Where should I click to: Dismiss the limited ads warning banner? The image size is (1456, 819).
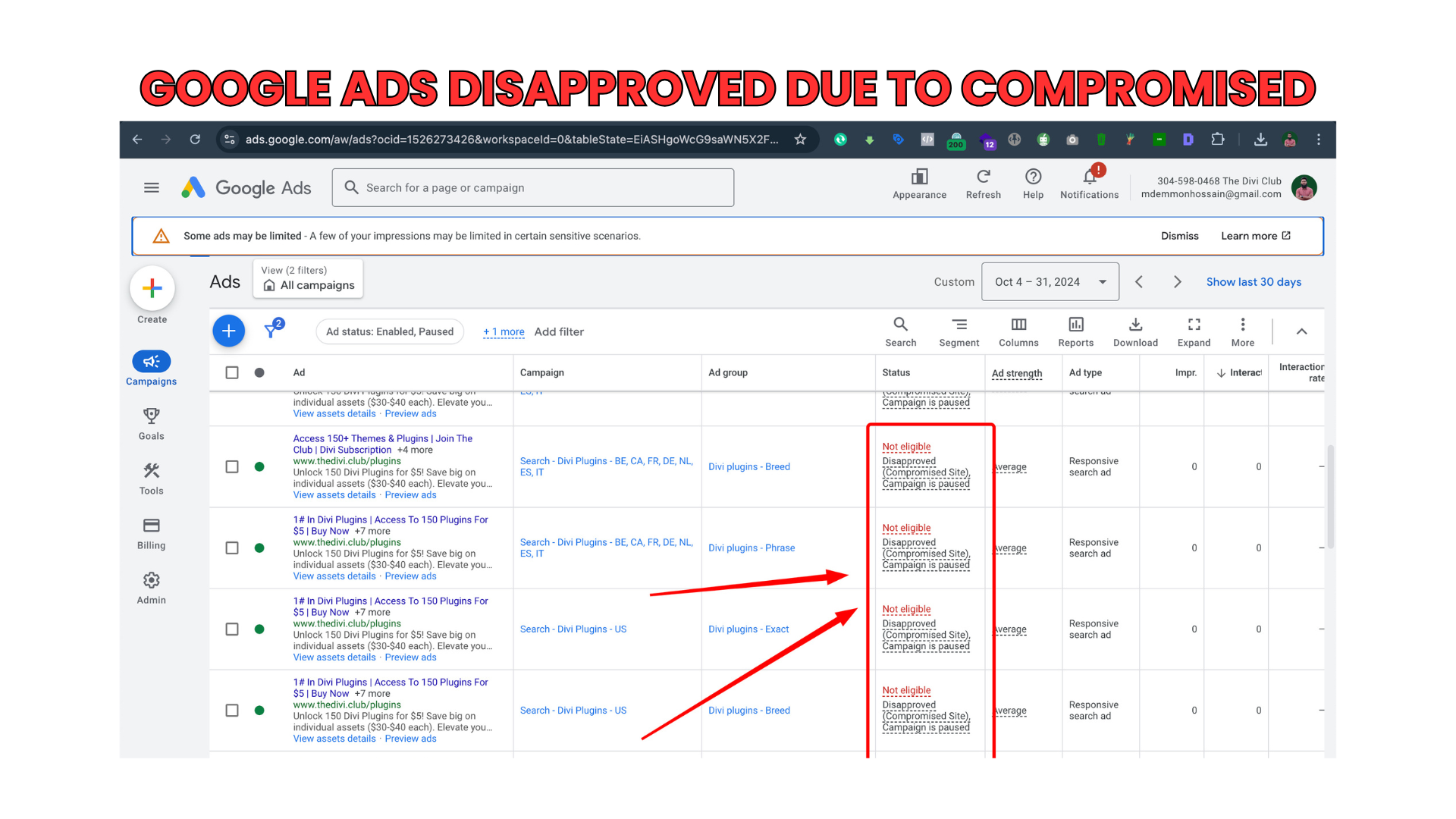tap(1179, 236)
